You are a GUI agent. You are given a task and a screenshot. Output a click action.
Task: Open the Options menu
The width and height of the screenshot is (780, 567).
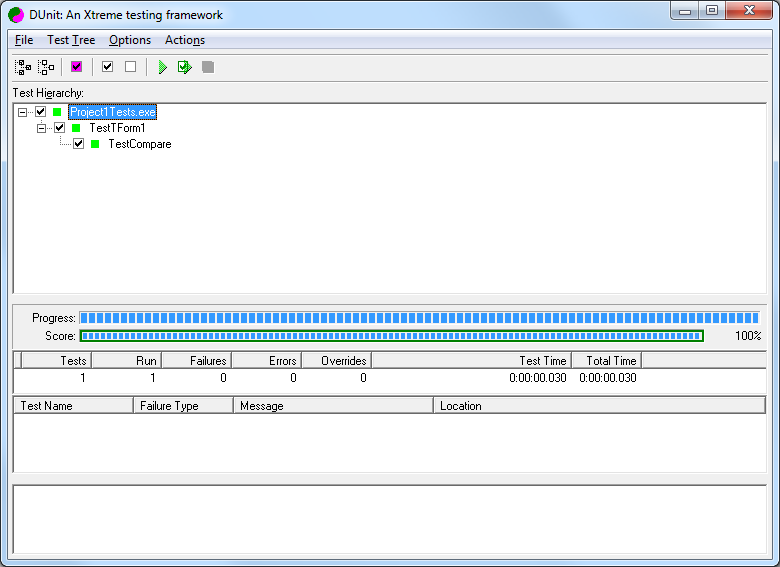click(130, 40)
